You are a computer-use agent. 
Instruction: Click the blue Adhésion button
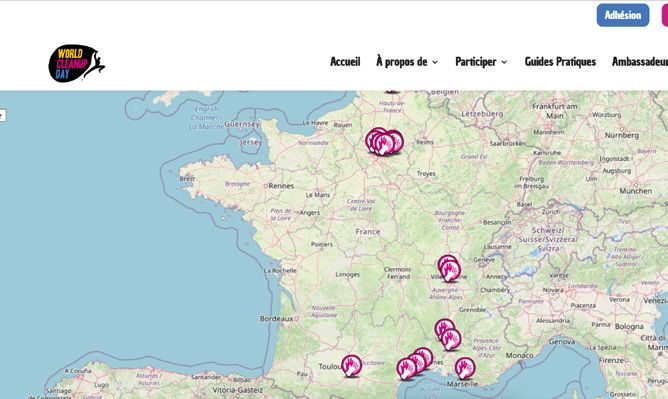point(623,15)
